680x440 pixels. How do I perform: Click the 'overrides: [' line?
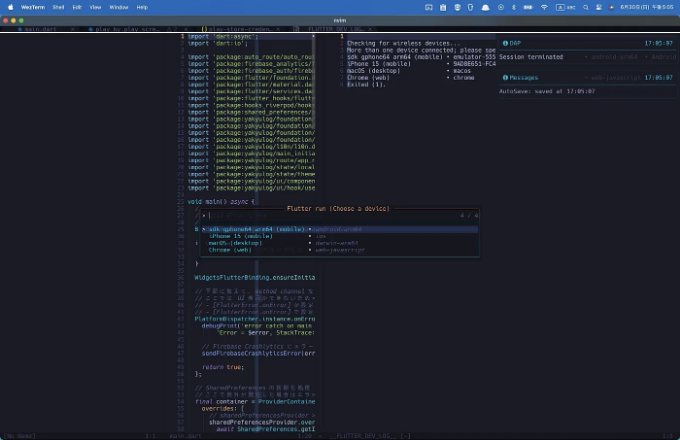tap(223, 408)
